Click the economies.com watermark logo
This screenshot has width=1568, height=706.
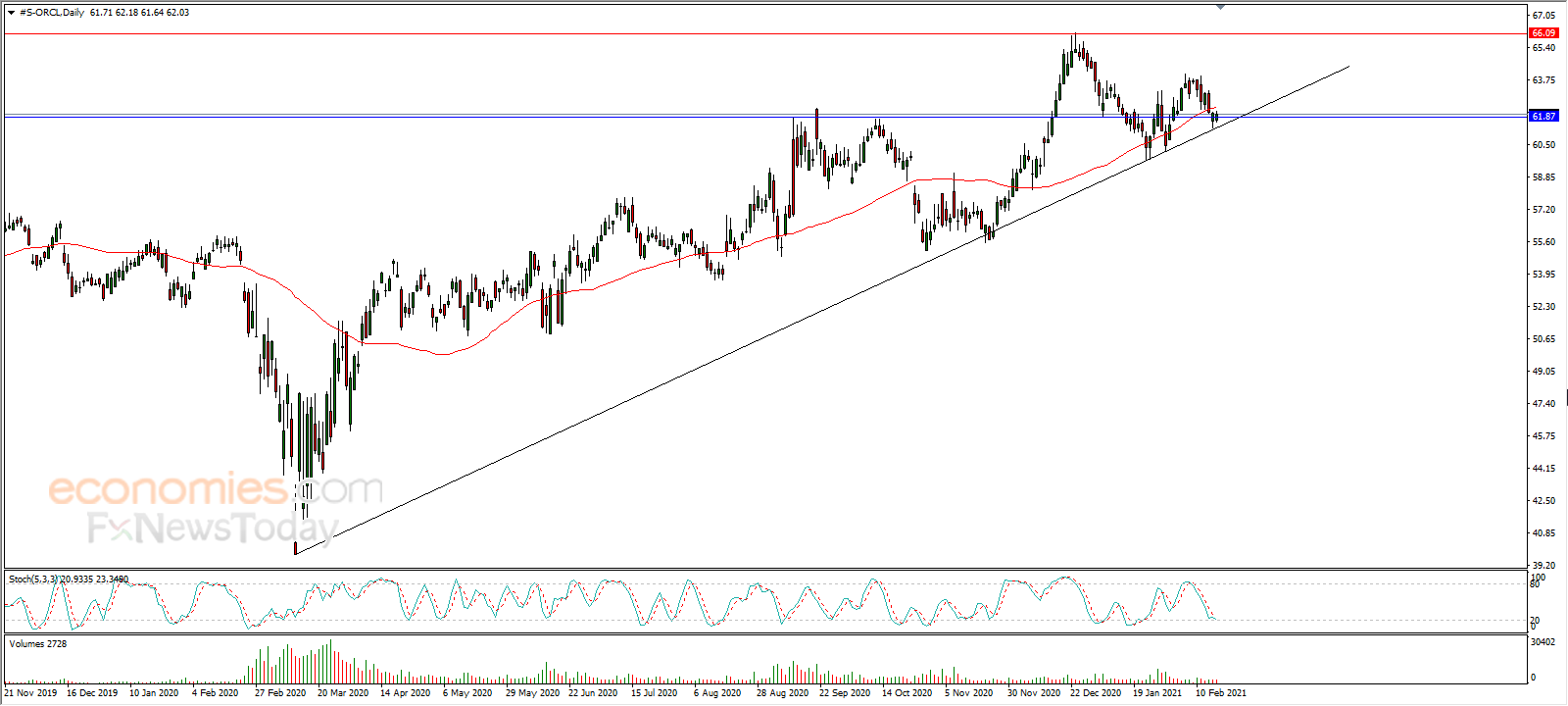point(216,488)
